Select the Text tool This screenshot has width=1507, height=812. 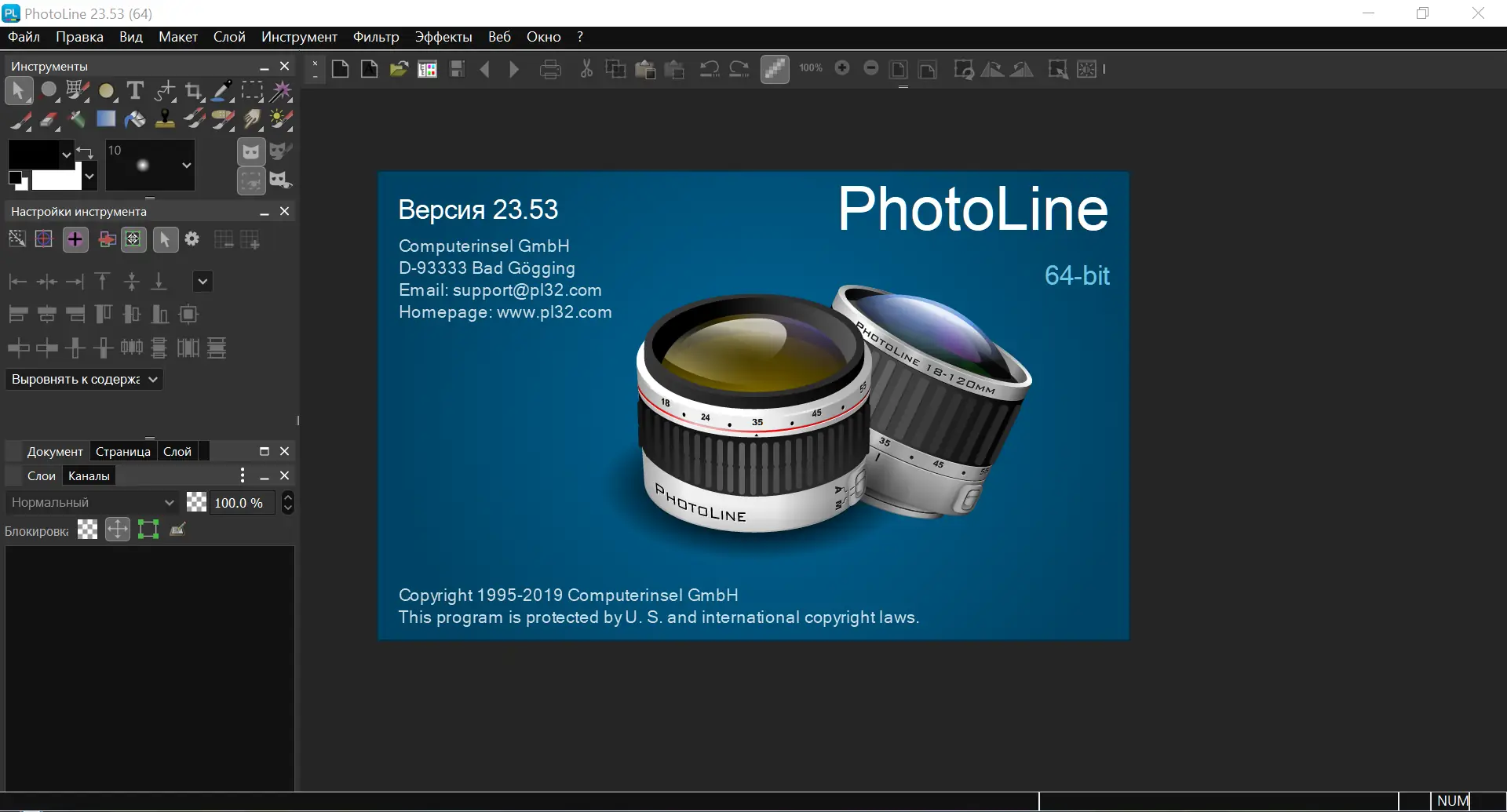pyautogui.click(x=135, y=91)
